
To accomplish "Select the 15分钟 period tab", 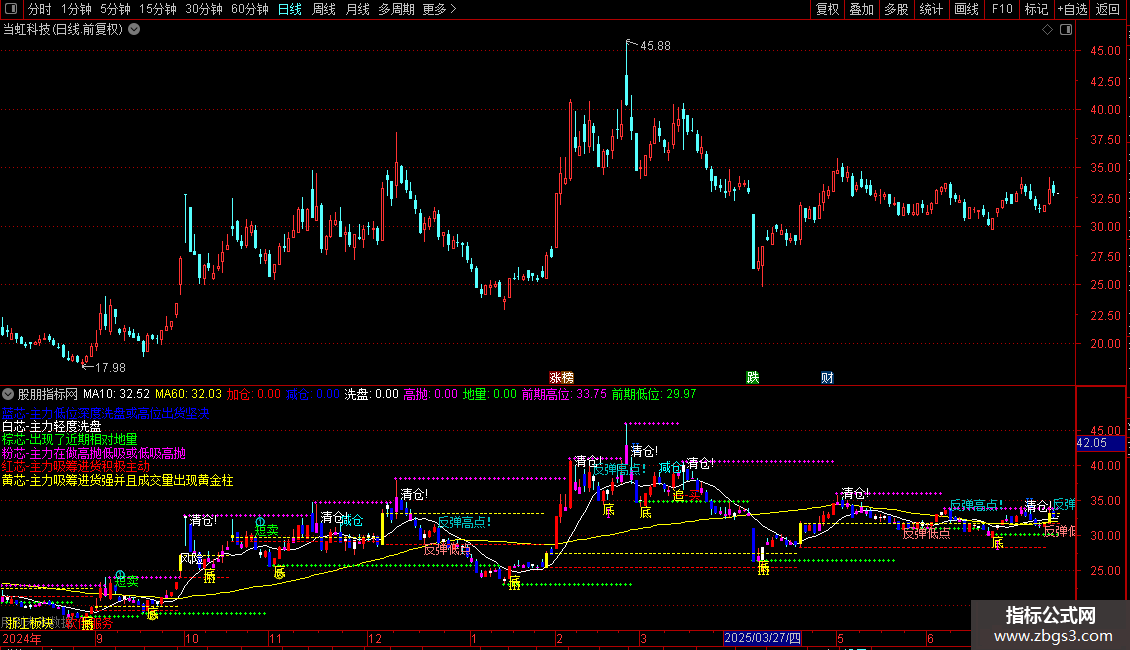I will tap(157, 9).
